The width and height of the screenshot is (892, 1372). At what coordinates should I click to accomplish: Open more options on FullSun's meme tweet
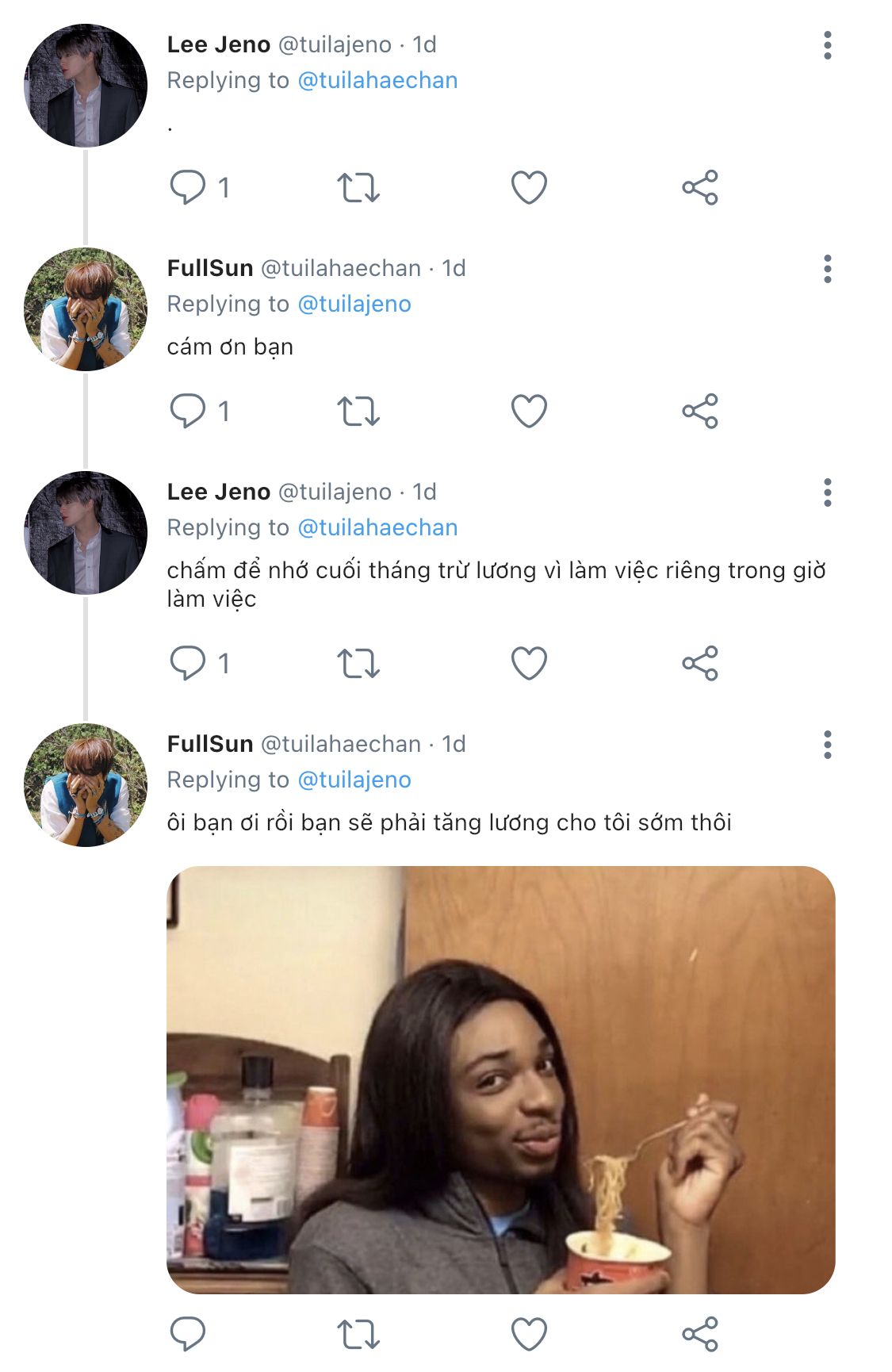[x=827, y=745]
